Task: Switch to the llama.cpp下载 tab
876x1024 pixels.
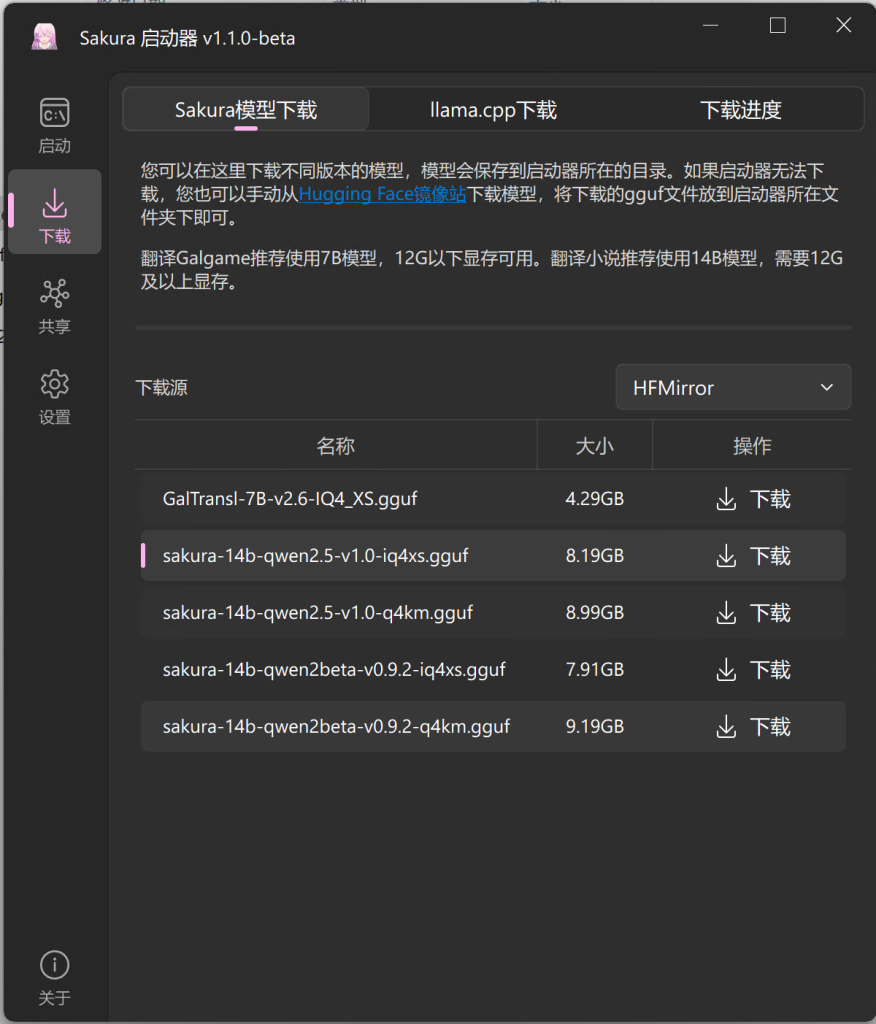Action: pyautogui.click(x=493, y=110)
